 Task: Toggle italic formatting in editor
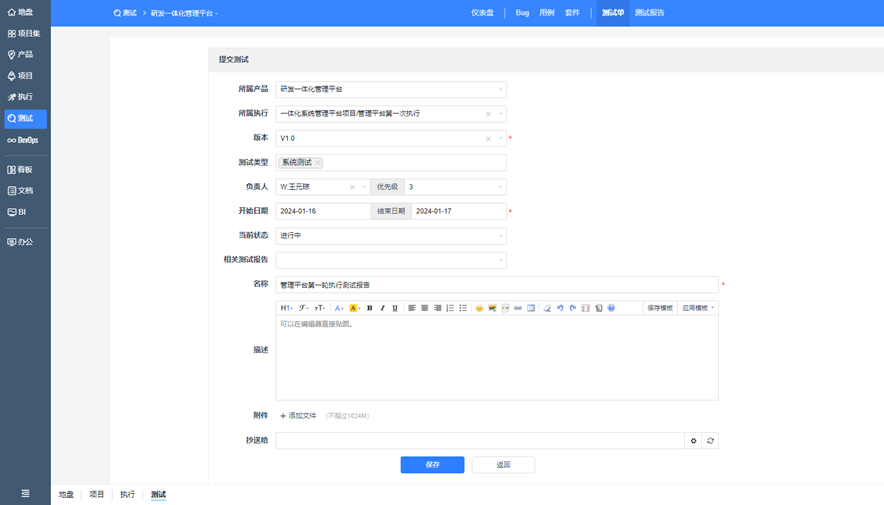[x=382, y=308]
